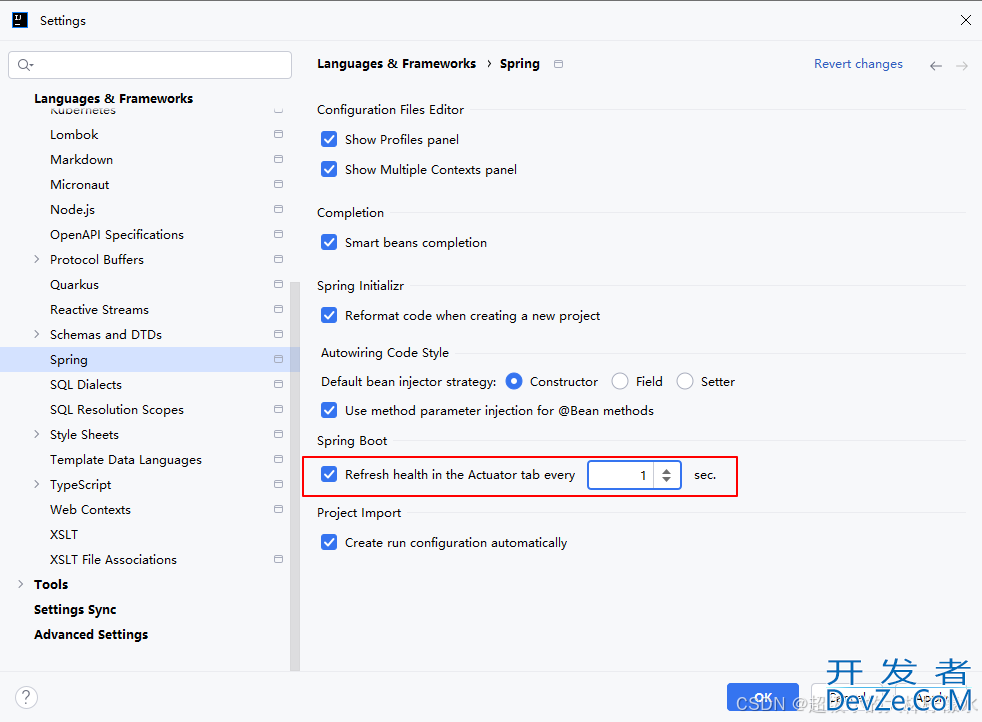The width and height of the screenshot is (982, 722).
Task: Click the project-level icon beside Quarkus
Action: point(278,284)
